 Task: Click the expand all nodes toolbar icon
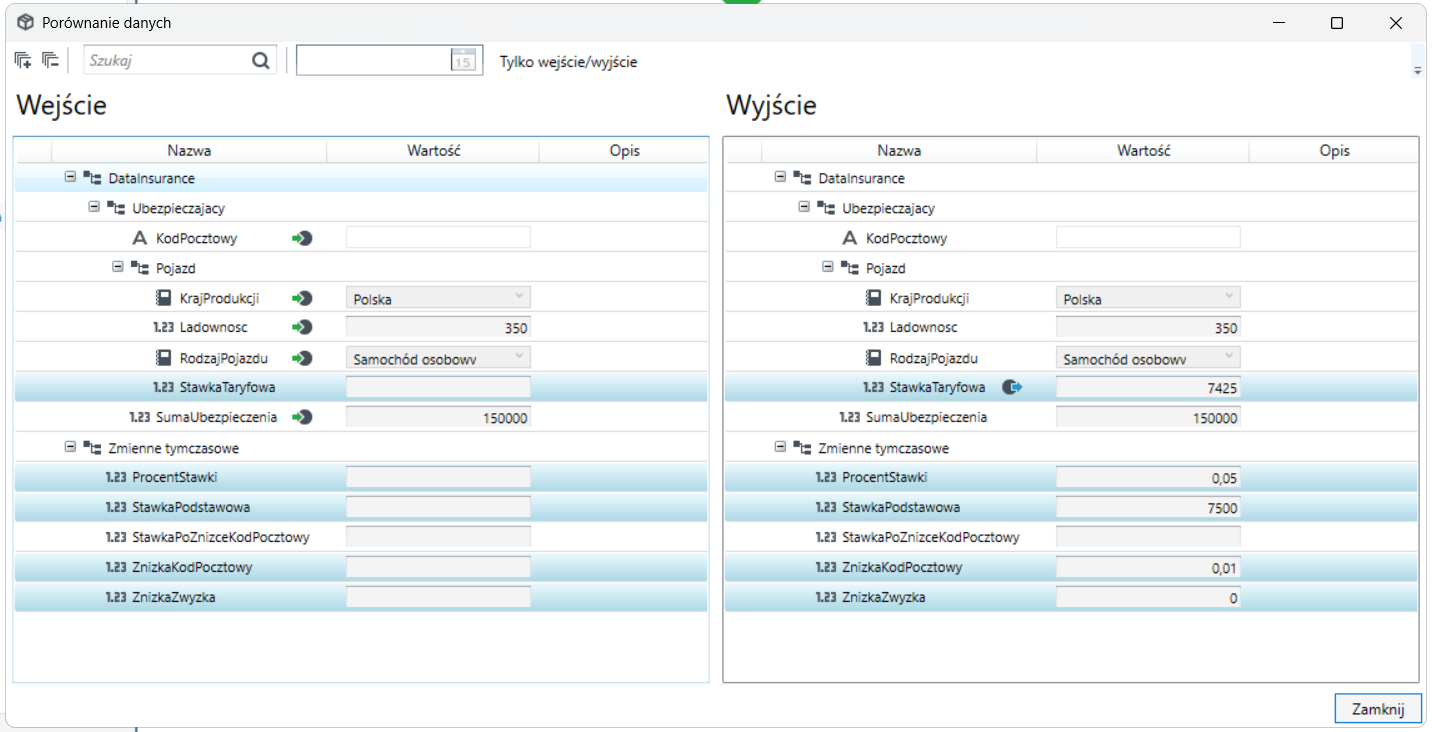click(23, 61)
